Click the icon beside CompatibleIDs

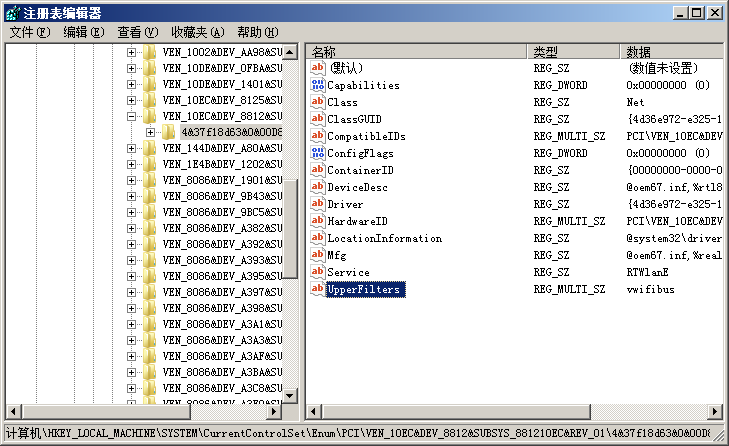pos(318,136)
